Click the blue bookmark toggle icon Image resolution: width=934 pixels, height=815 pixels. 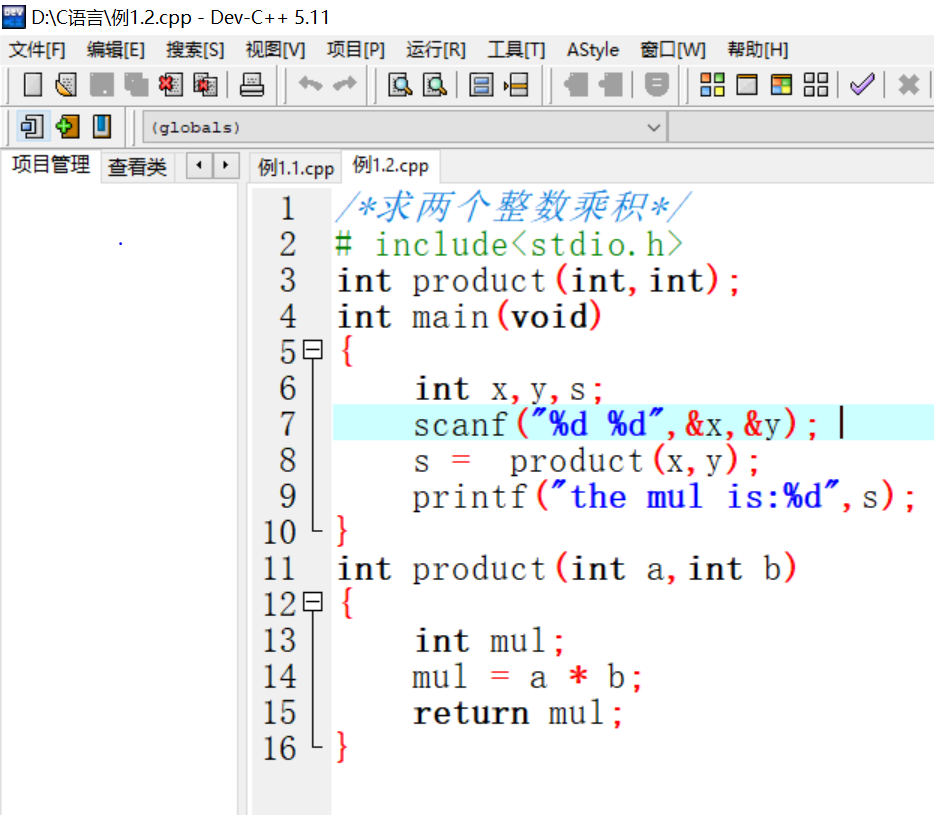(101, 126)
